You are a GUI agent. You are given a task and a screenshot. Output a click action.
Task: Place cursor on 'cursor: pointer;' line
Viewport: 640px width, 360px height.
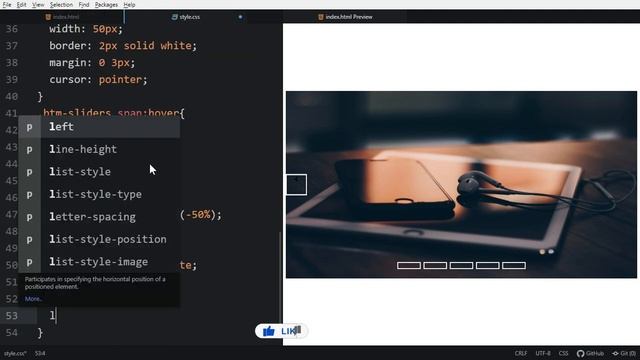[98, 79]
